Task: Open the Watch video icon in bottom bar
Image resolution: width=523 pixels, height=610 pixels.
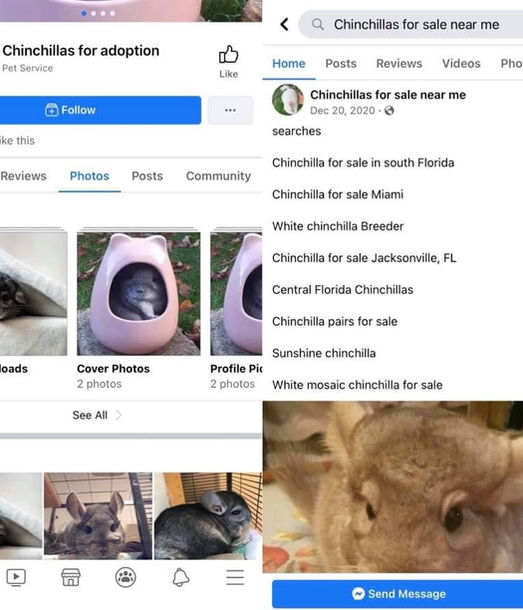Action: pos(16,577)
